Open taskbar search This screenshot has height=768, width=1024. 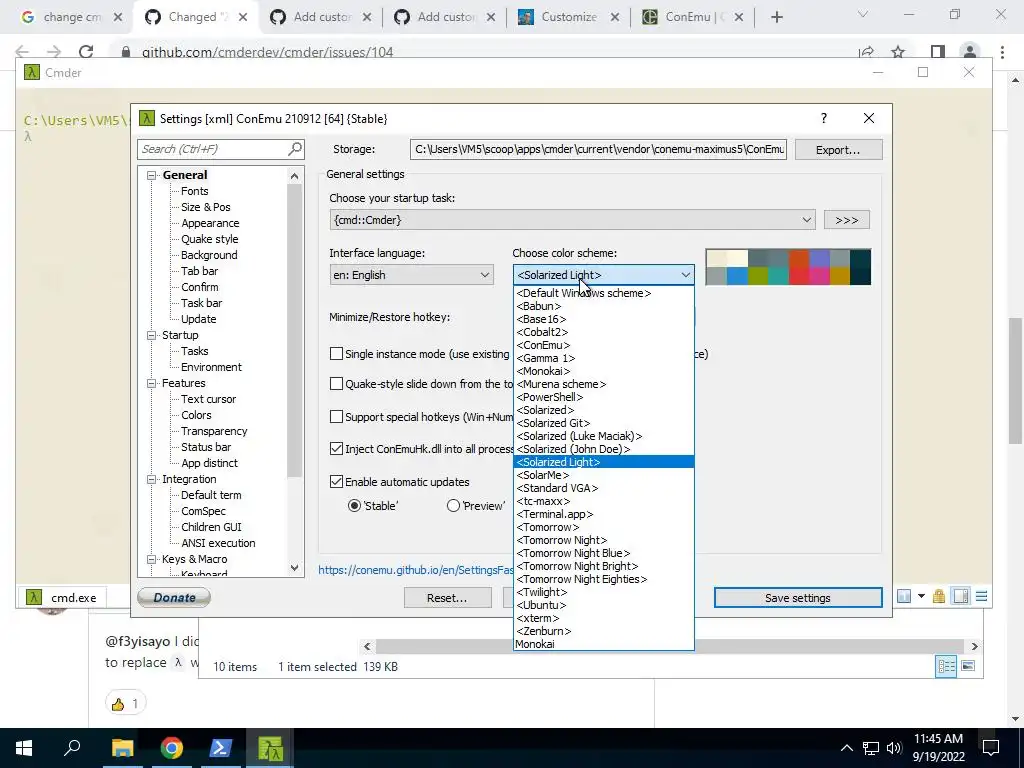coord(72,748)
